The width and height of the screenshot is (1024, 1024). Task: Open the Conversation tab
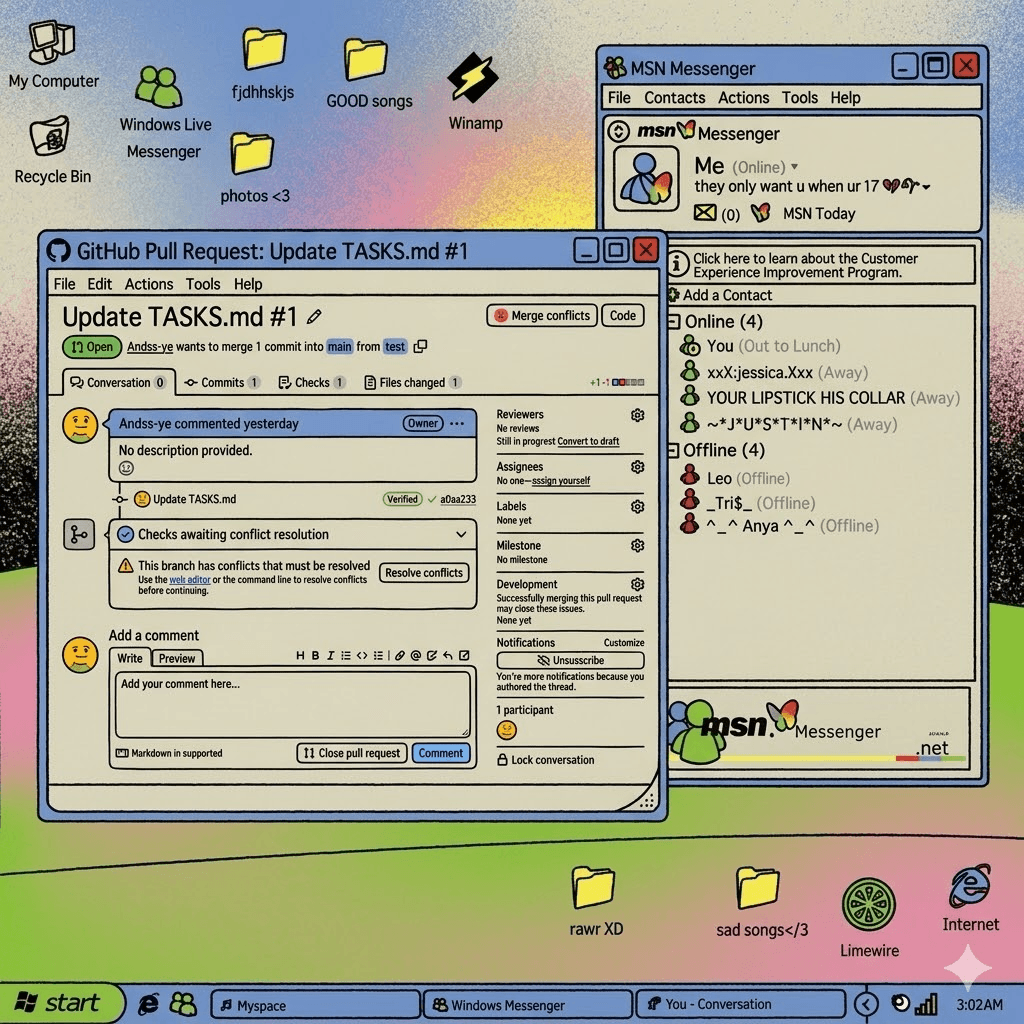119,382
